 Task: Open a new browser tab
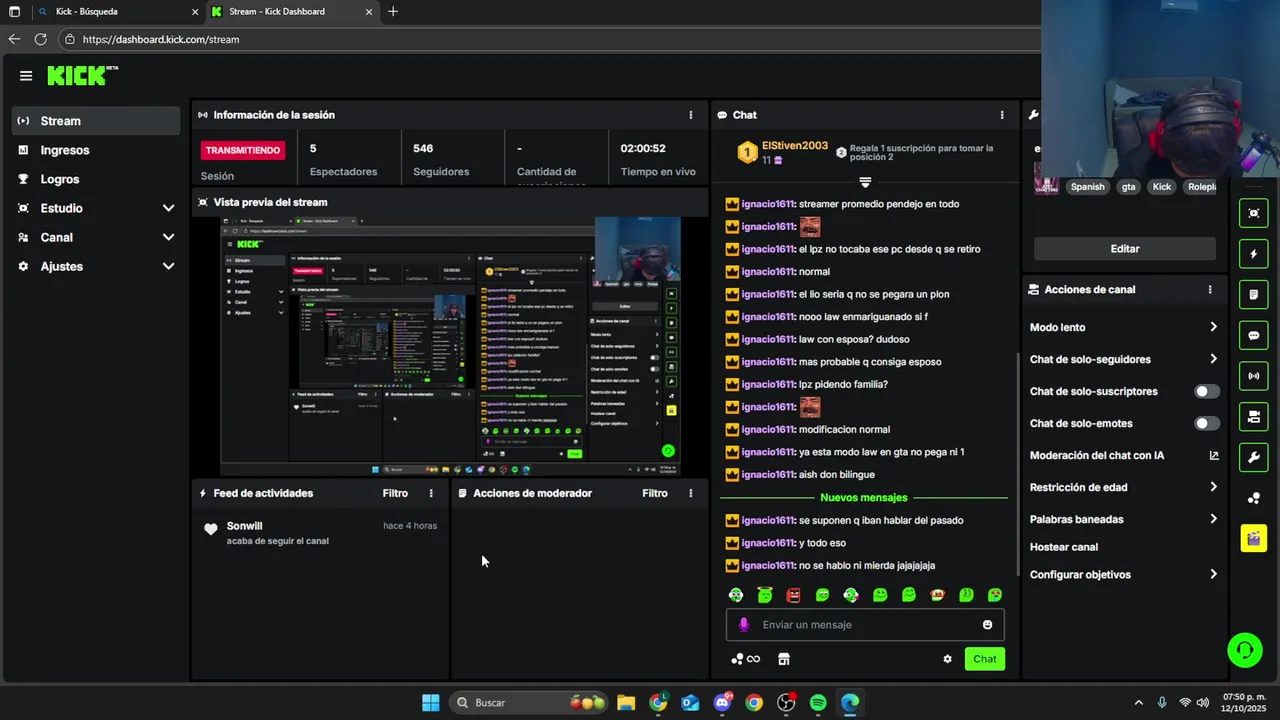(x=393, y=12)
